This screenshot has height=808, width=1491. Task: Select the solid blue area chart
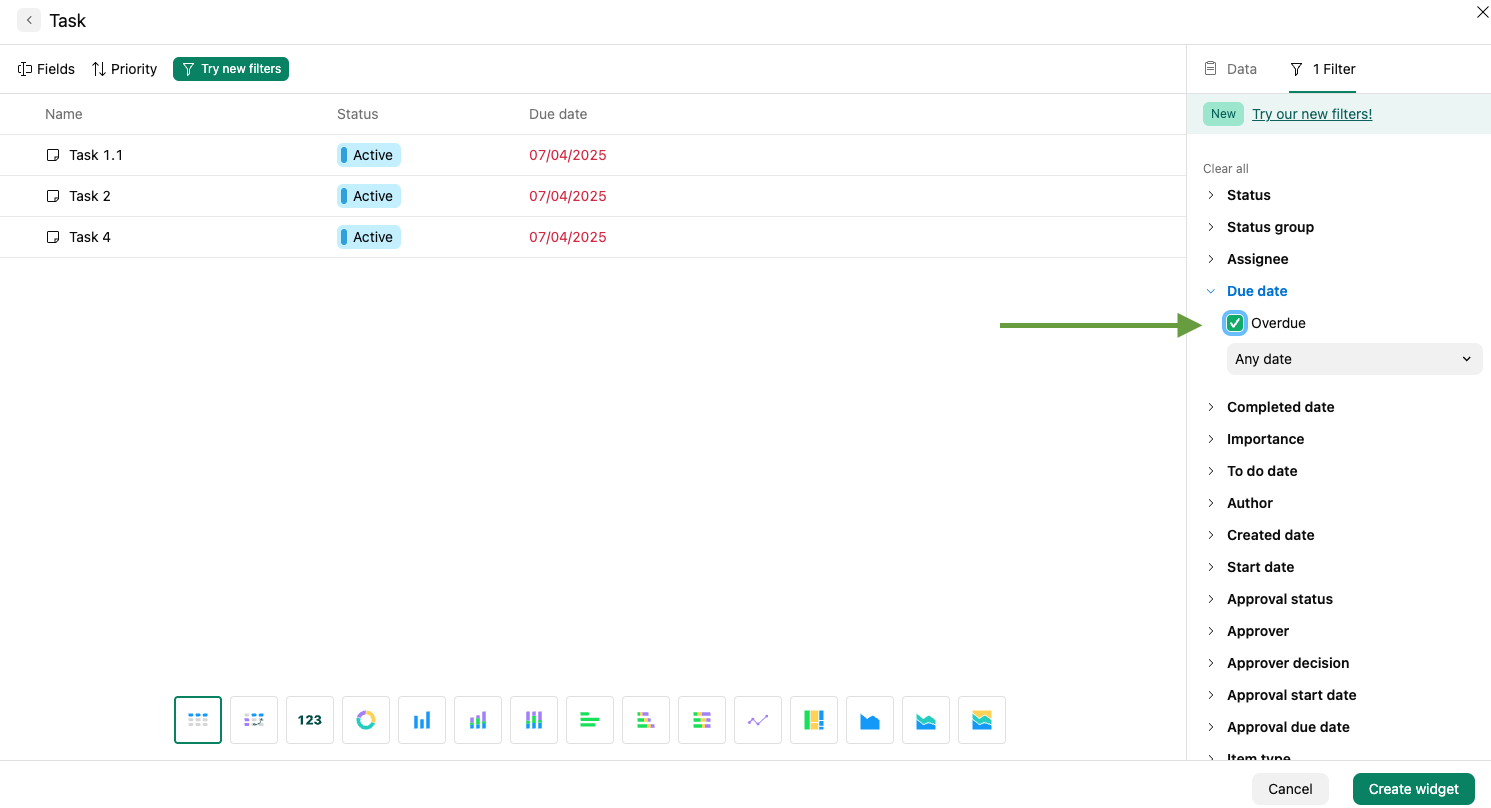[x=870, y=720]
